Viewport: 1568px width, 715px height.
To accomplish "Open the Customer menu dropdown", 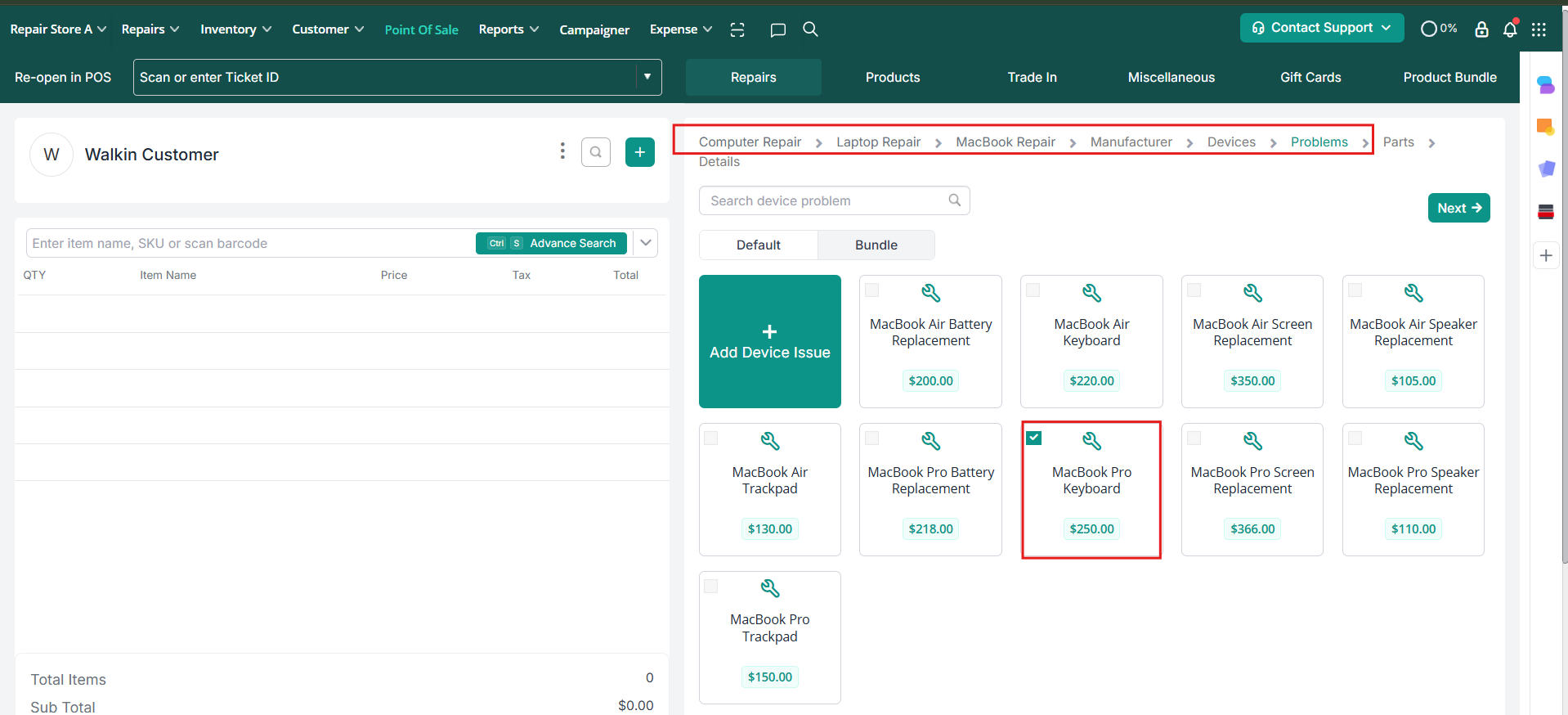I will (x=328, y=29).
